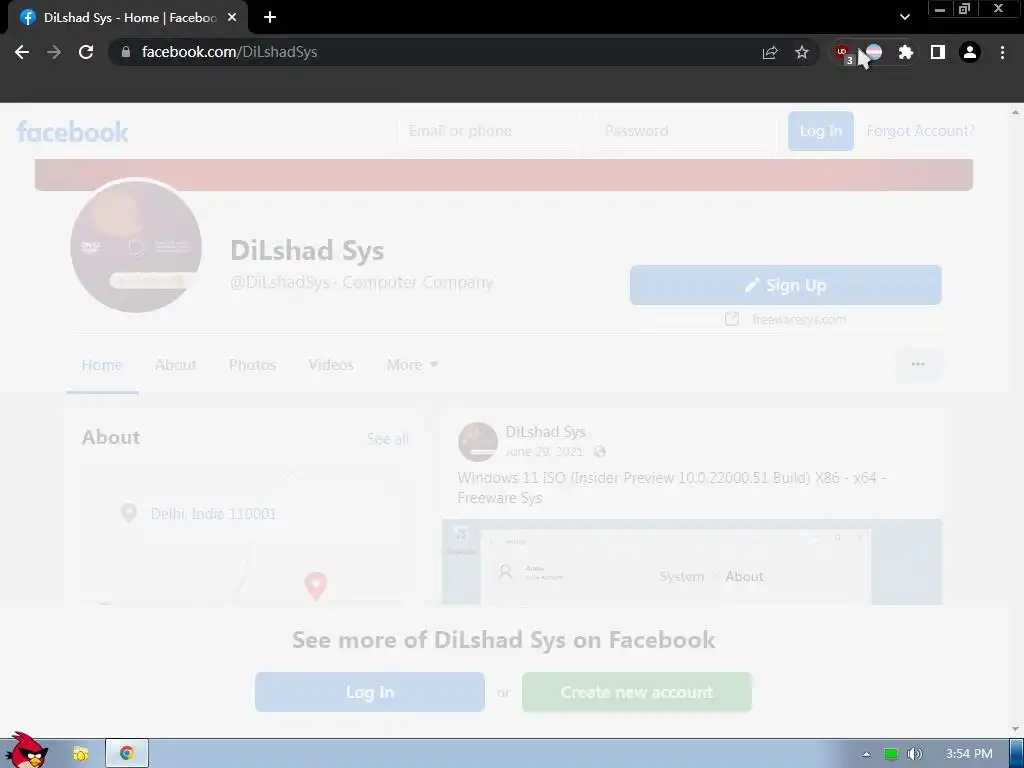Show hidden system tray icons
The width and height of the screenshot is (1024, 768).
point(866,754)
